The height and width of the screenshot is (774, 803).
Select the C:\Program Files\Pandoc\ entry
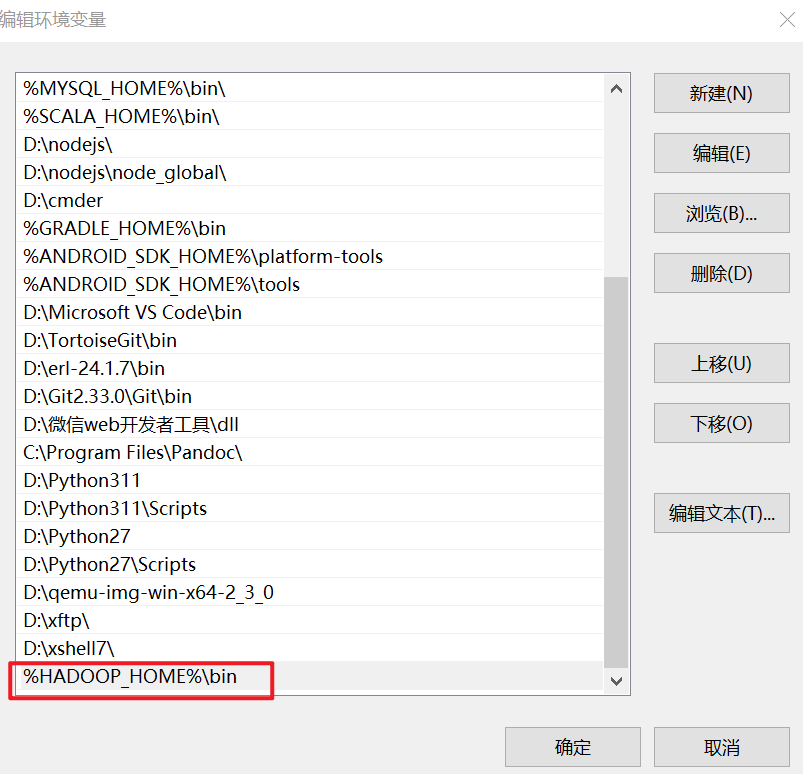pyautogui.click(x=133, y=453)
